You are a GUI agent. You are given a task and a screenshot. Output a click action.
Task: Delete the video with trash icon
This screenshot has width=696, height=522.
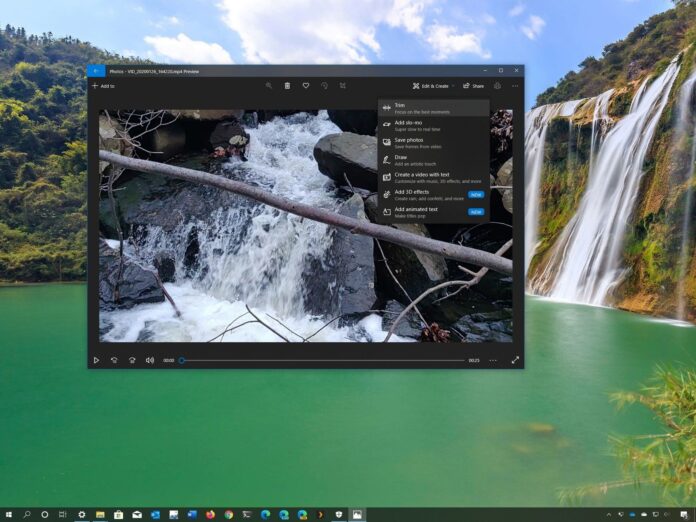(287, 86)
